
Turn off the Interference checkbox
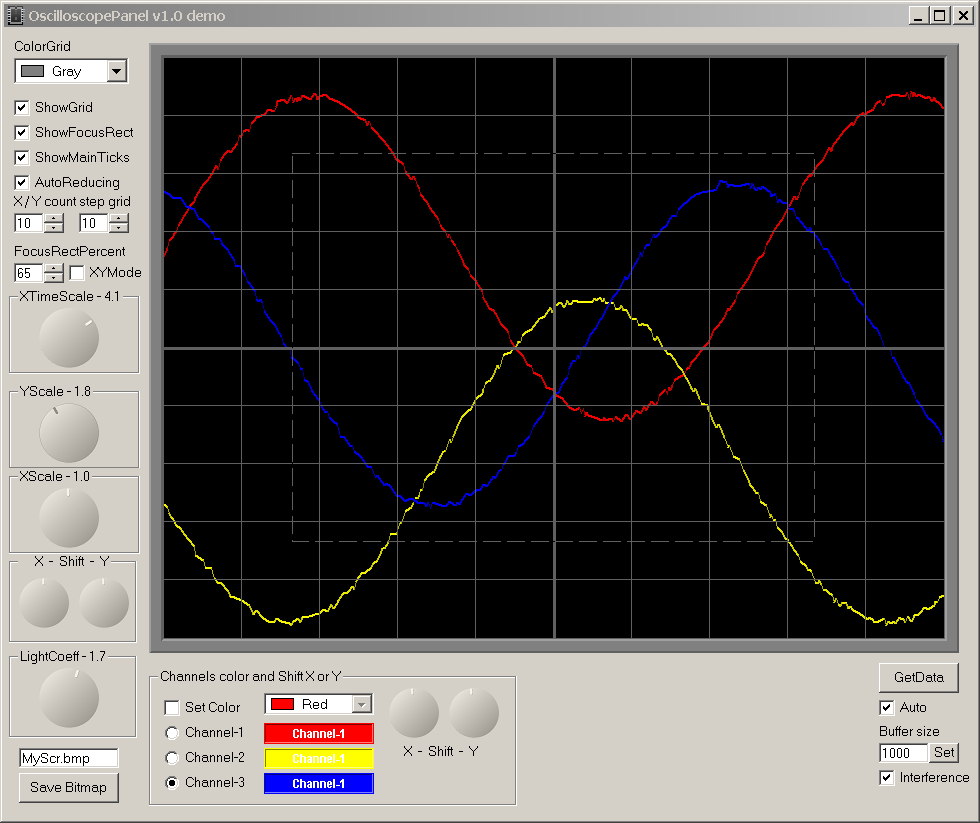[886, 777]
